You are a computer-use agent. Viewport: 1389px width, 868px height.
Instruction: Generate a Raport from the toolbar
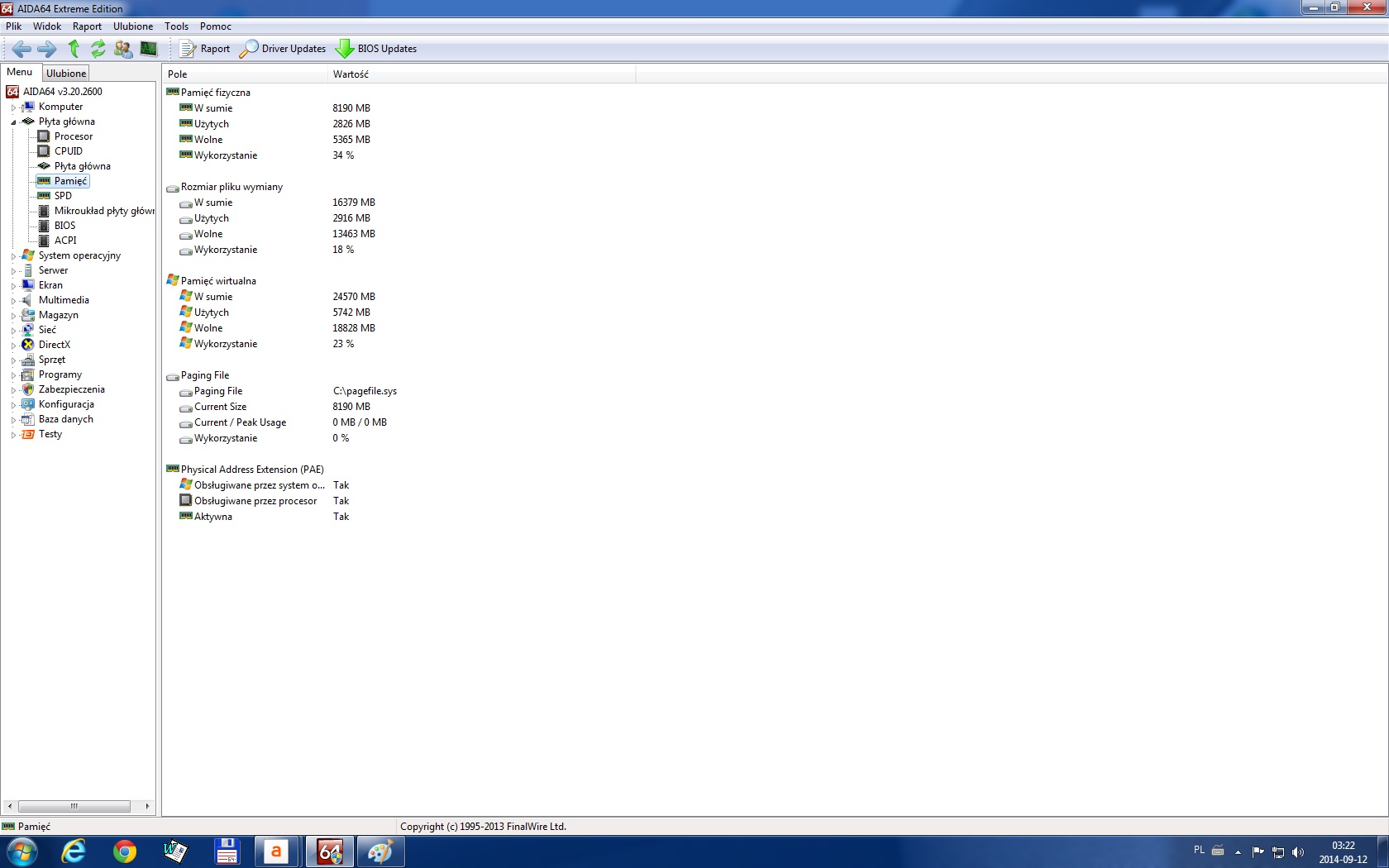[205, 49]
